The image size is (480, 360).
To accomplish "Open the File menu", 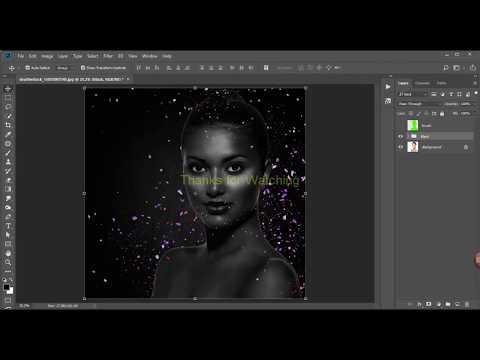I will [x=21, y=56].
